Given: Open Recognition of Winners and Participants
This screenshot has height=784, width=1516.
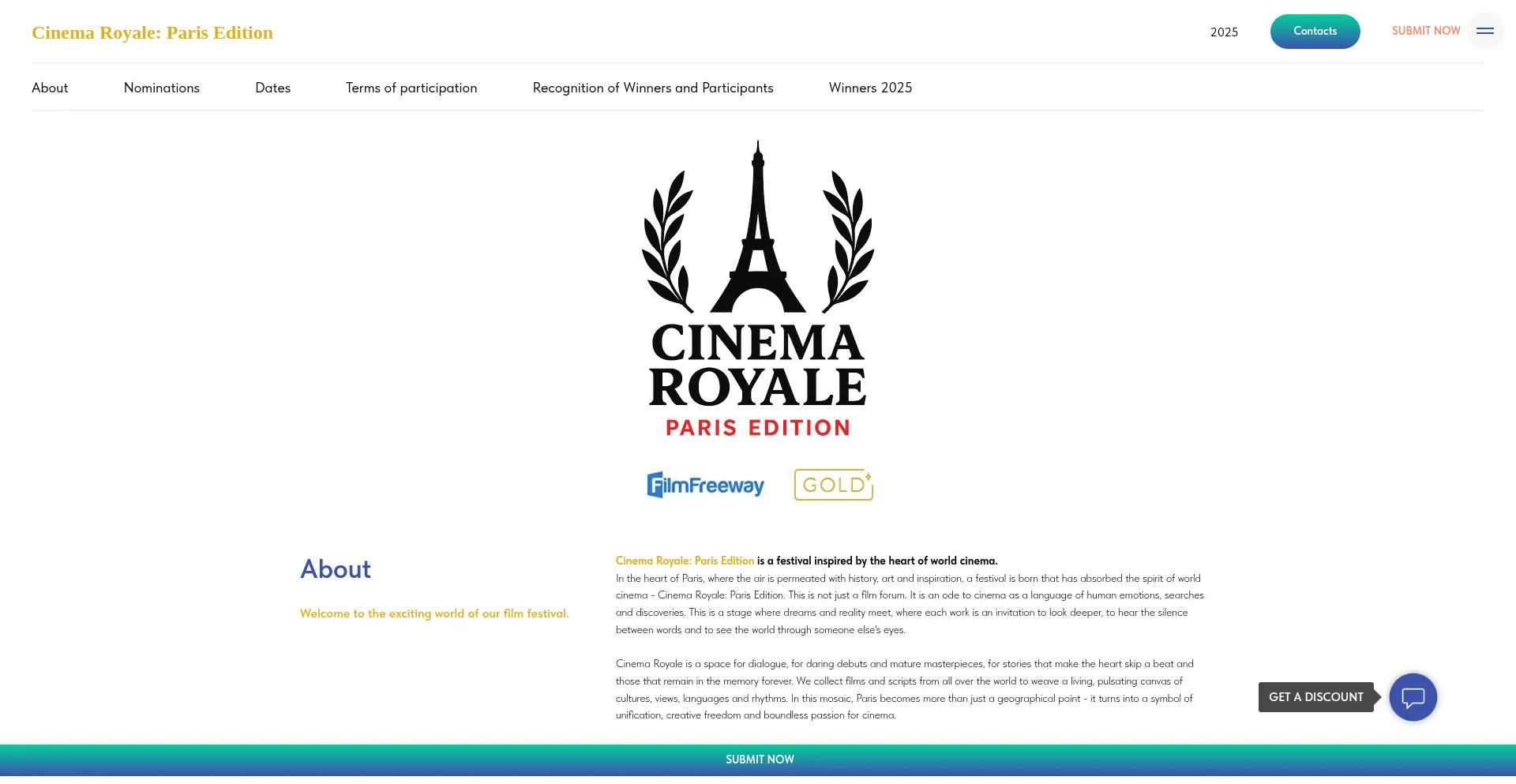Looking at the screenshot, I should (x=653, y=88).
